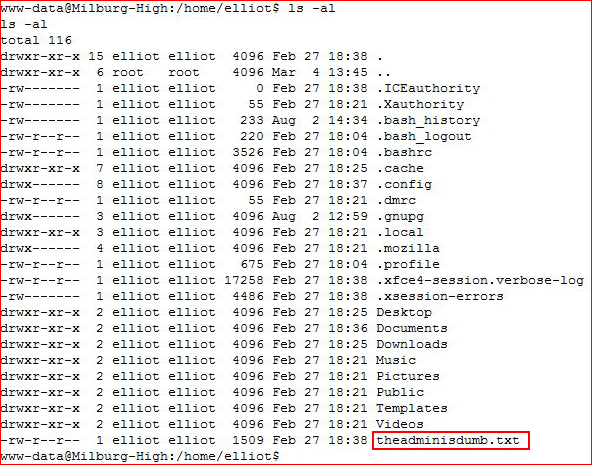Click the .xsession-errors filename
Screen dimensions: 592x465
point(440,296)
